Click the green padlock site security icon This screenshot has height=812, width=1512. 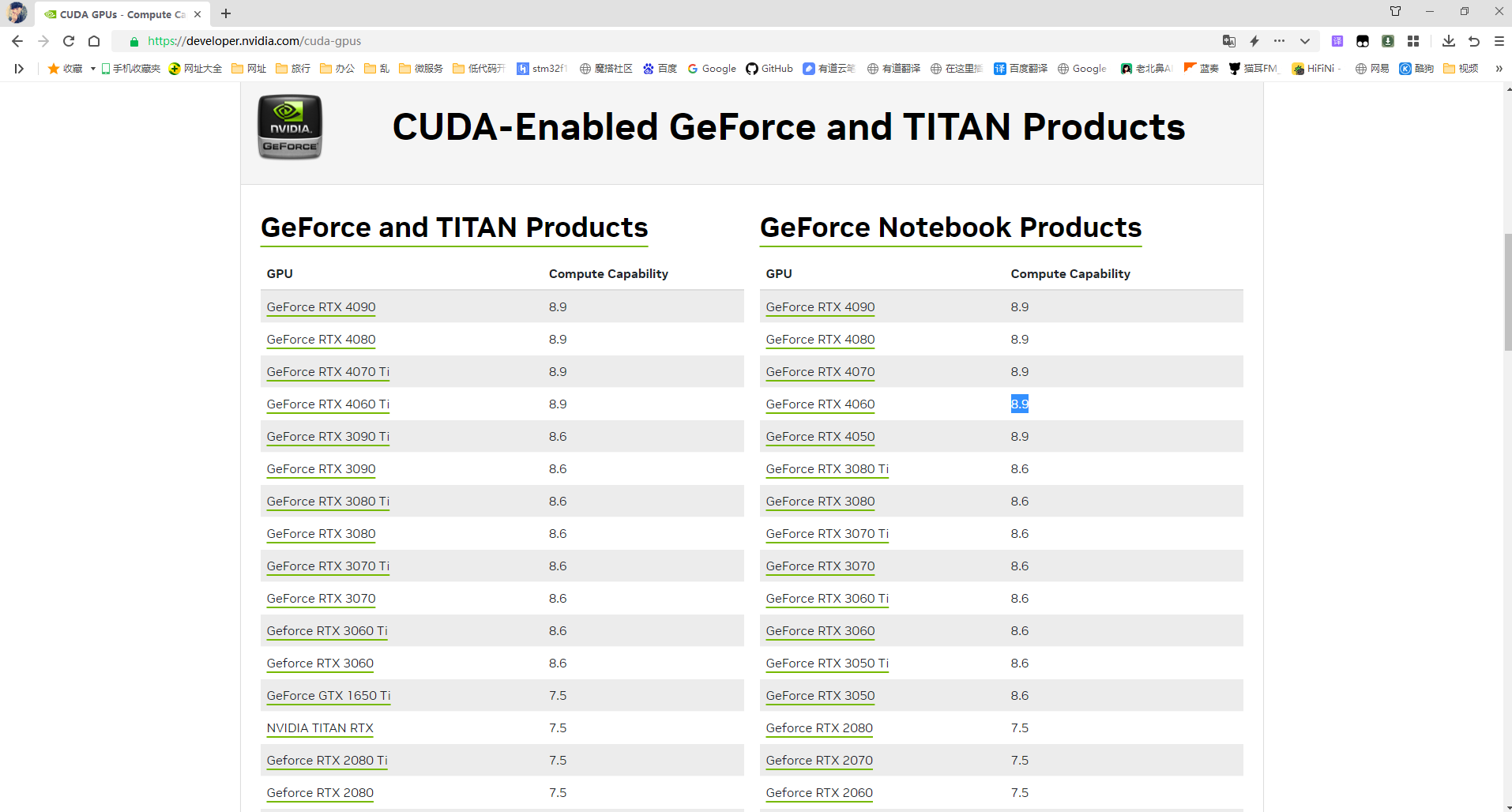[x=134, y=41]
